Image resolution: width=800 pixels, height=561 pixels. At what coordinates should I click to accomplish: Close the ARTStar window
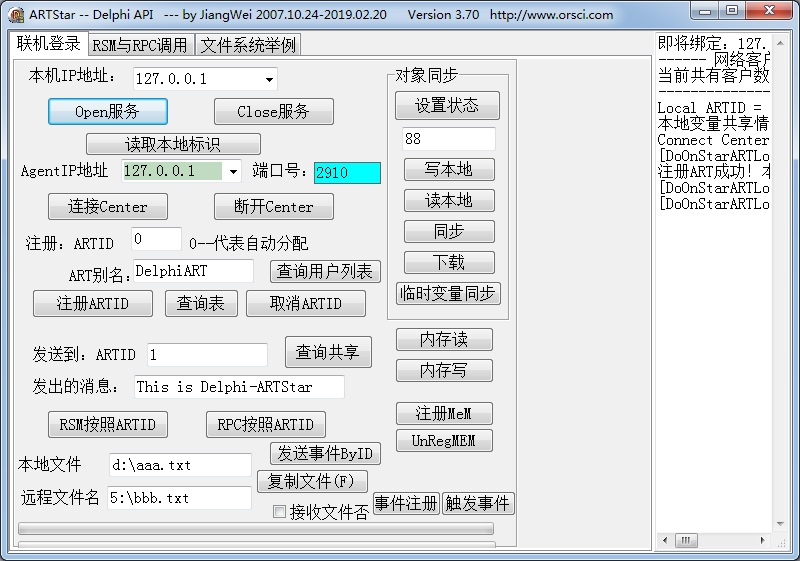[x=770, y=10]
